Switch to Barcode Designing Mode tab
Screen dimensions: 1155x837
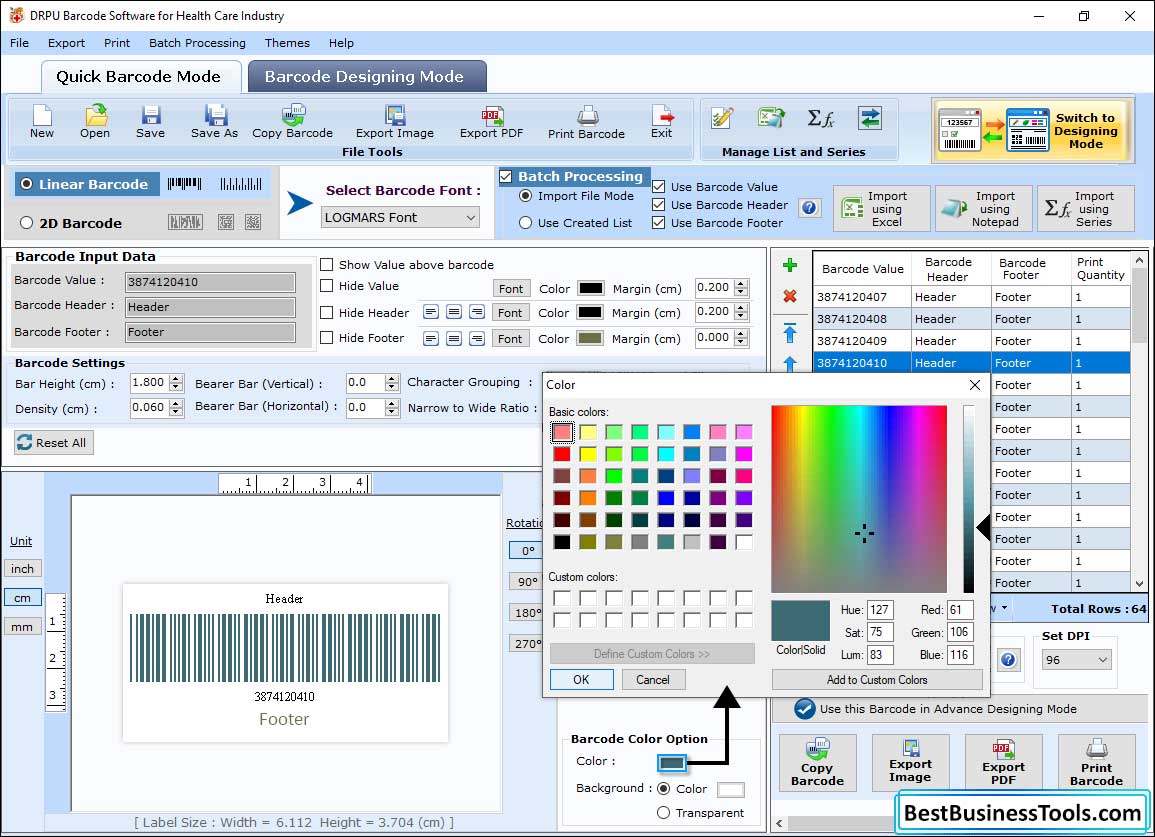tap(365, 77)
